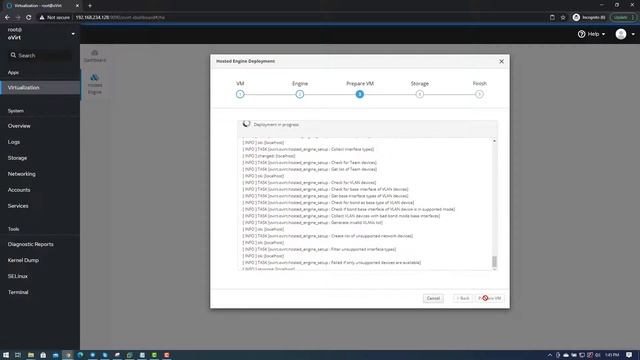Cancel the hosted engine deployment

click(433, 298)
